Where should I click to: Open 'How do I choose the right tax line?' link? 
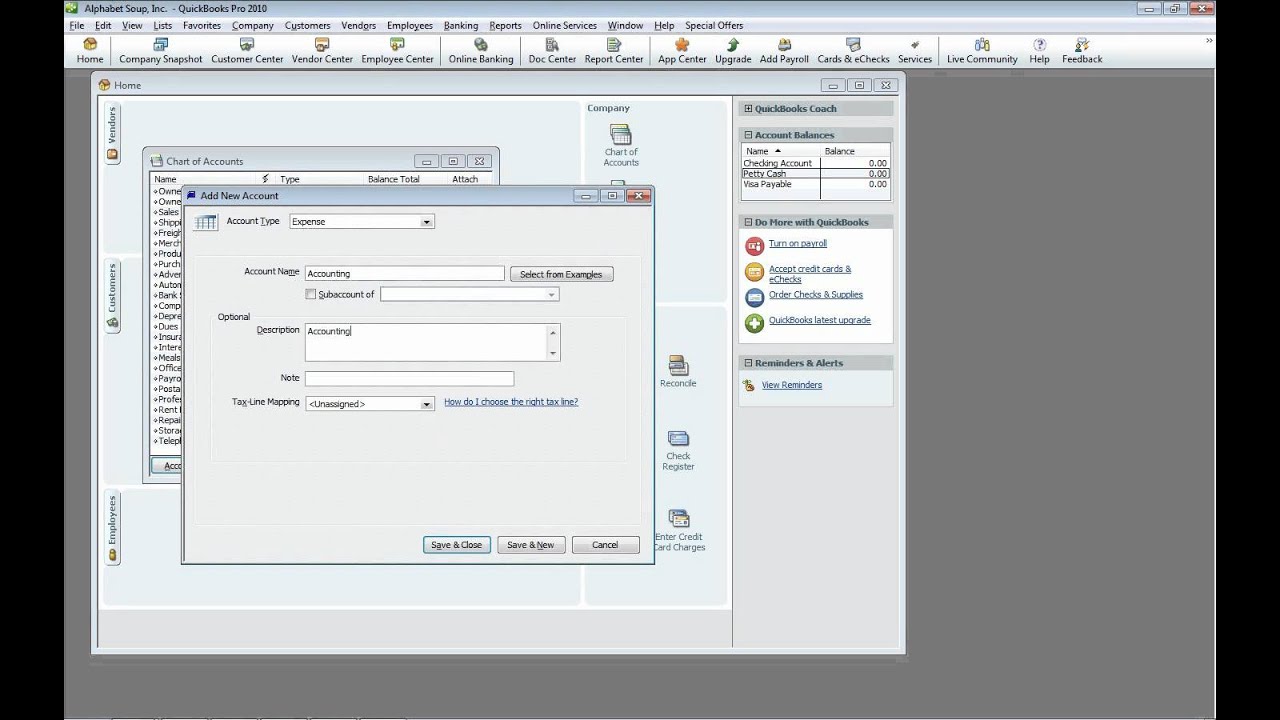[x=511, y=402]
